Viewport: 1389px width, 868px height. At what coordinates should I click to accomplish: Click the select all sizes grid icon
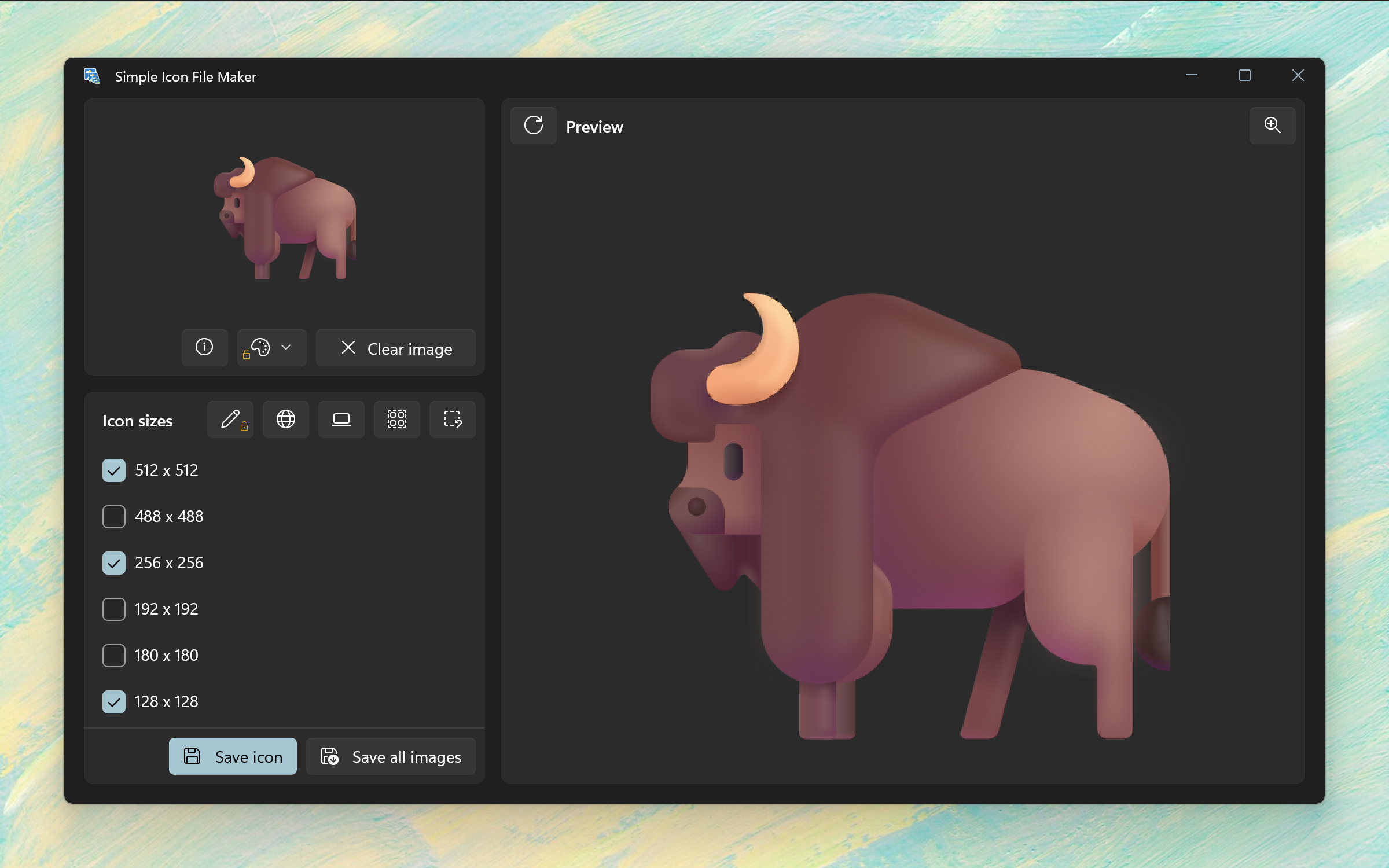[397, 420]
